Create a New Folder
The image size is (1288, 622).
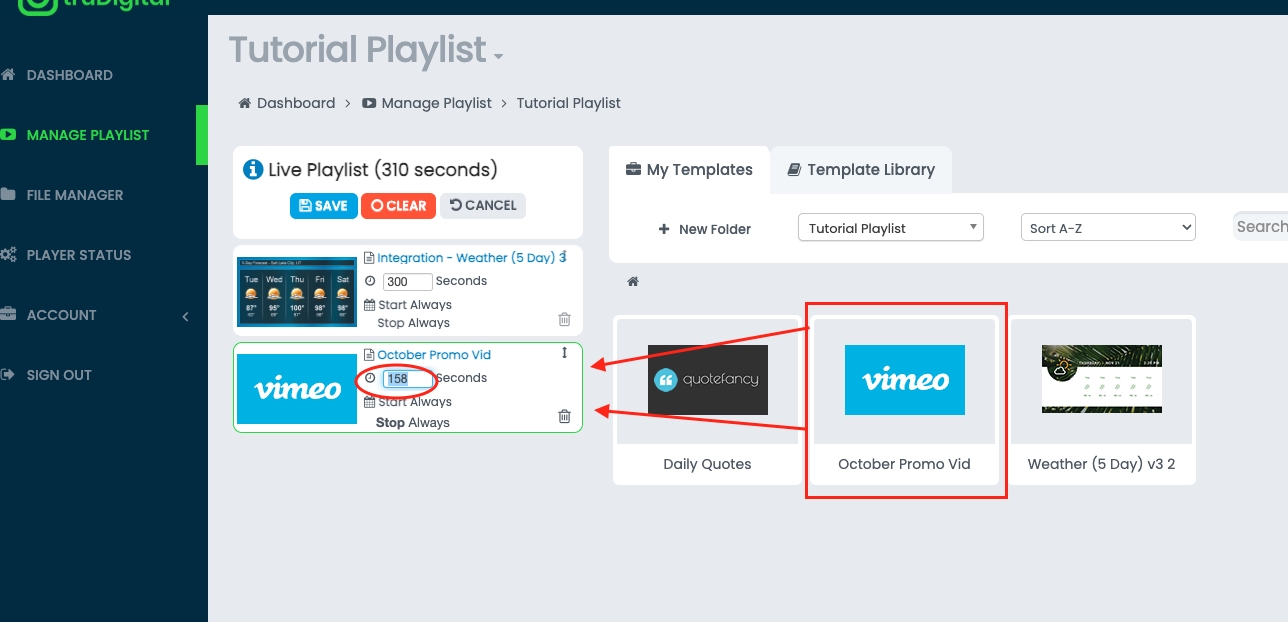[705, 229]
